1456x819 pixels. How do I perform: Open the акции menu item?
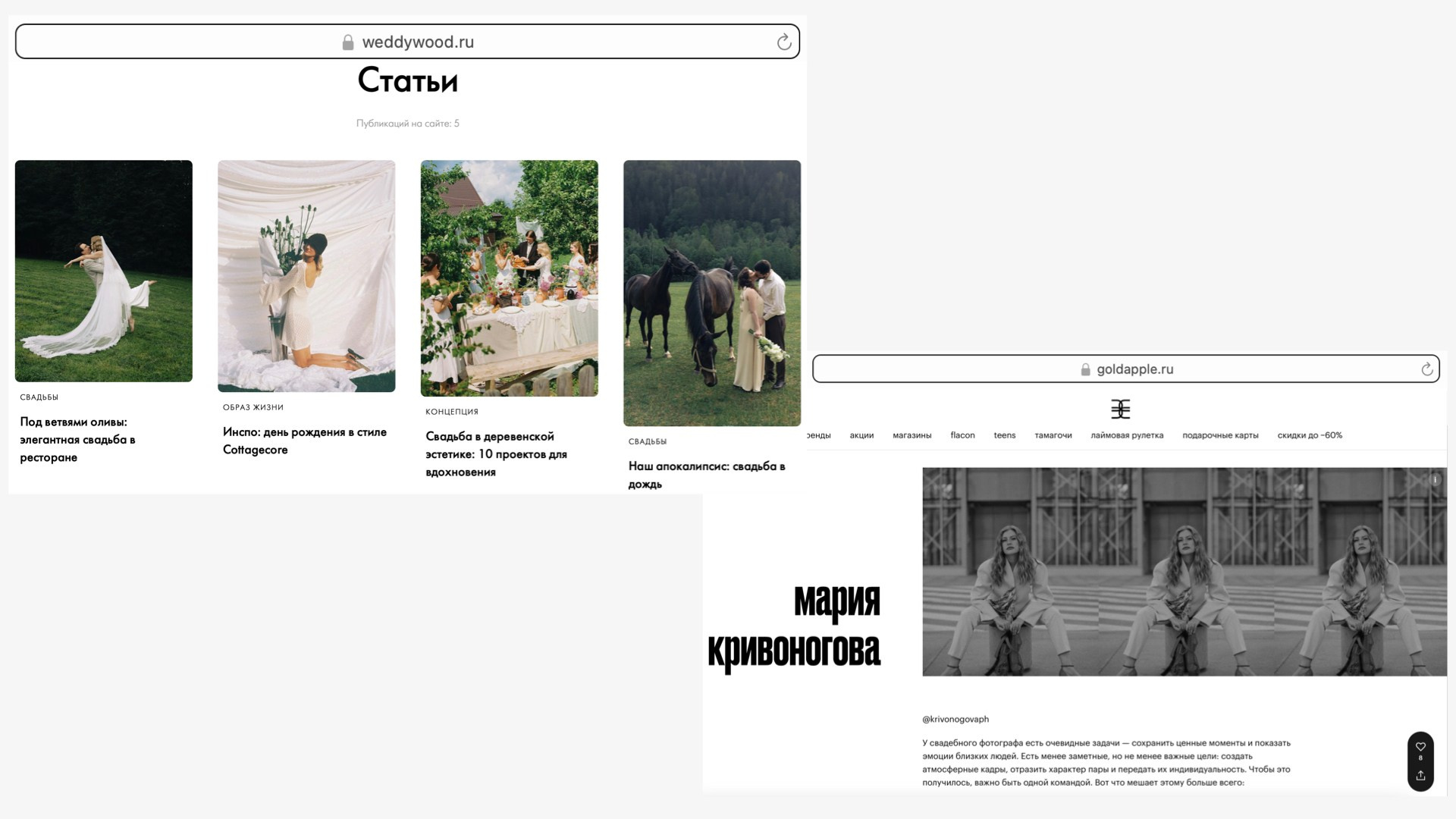(861, 435)
